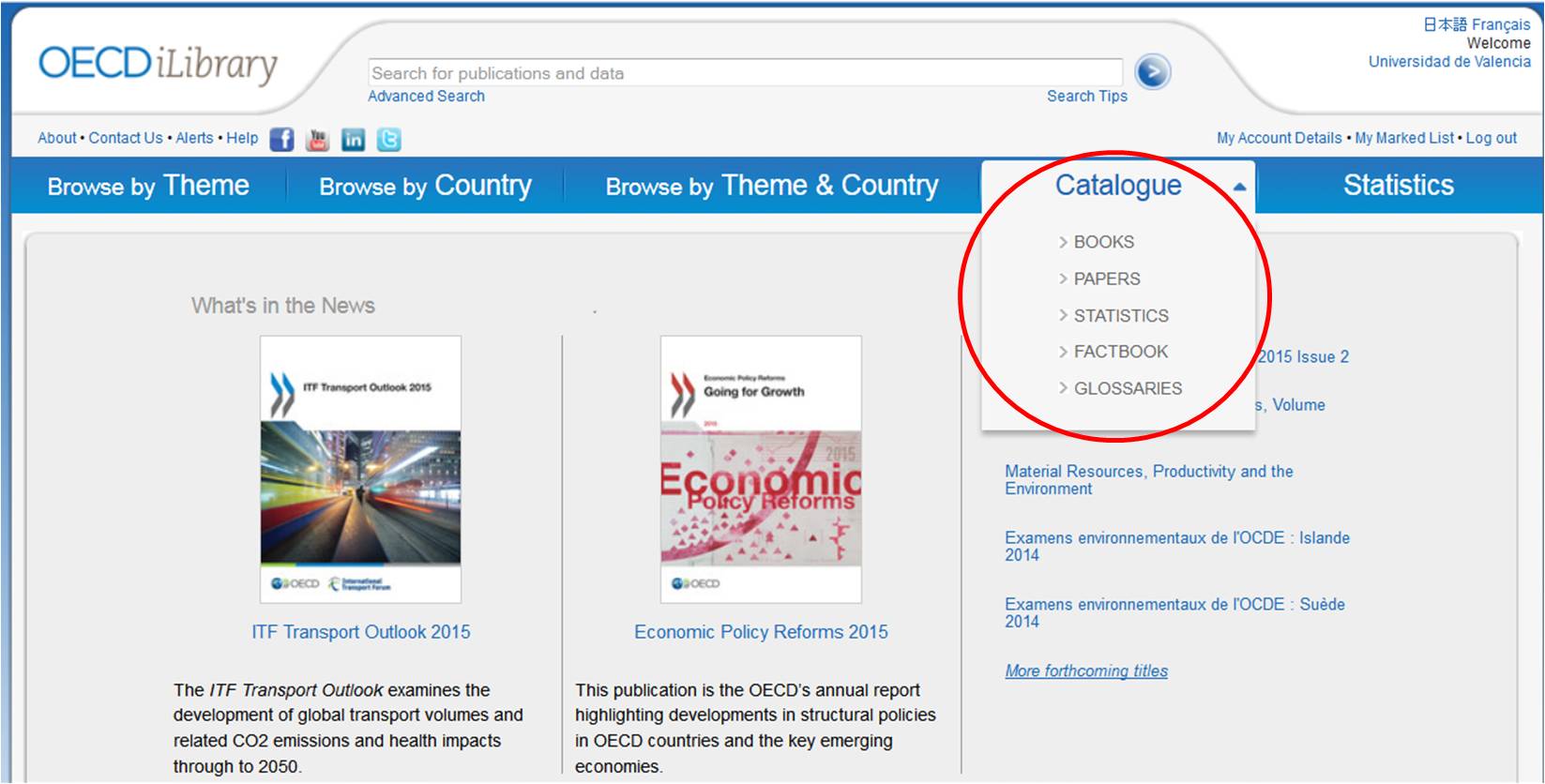This screenshot has width=1545, height=784.
Task: Expand FACTBOOK chevron in Catalogue menu
Action: pyautogui.click(x=1063, y=352)
